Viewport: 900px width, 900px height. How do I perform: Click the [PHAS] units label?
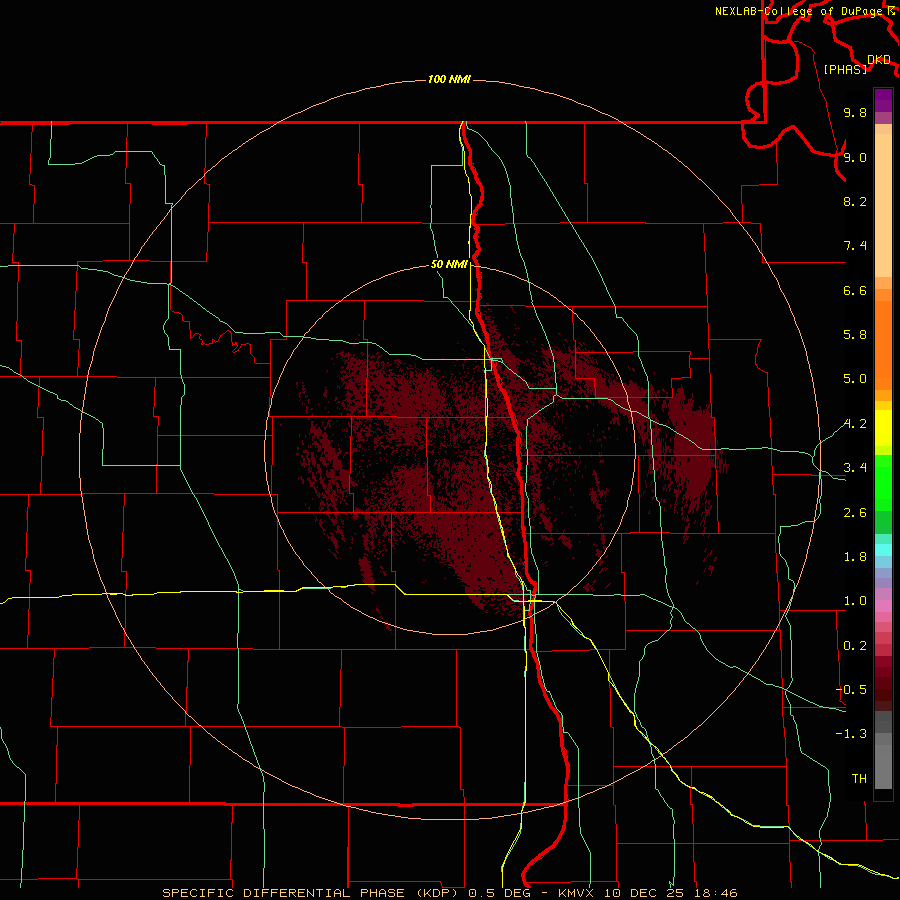(x=845, y=69)
